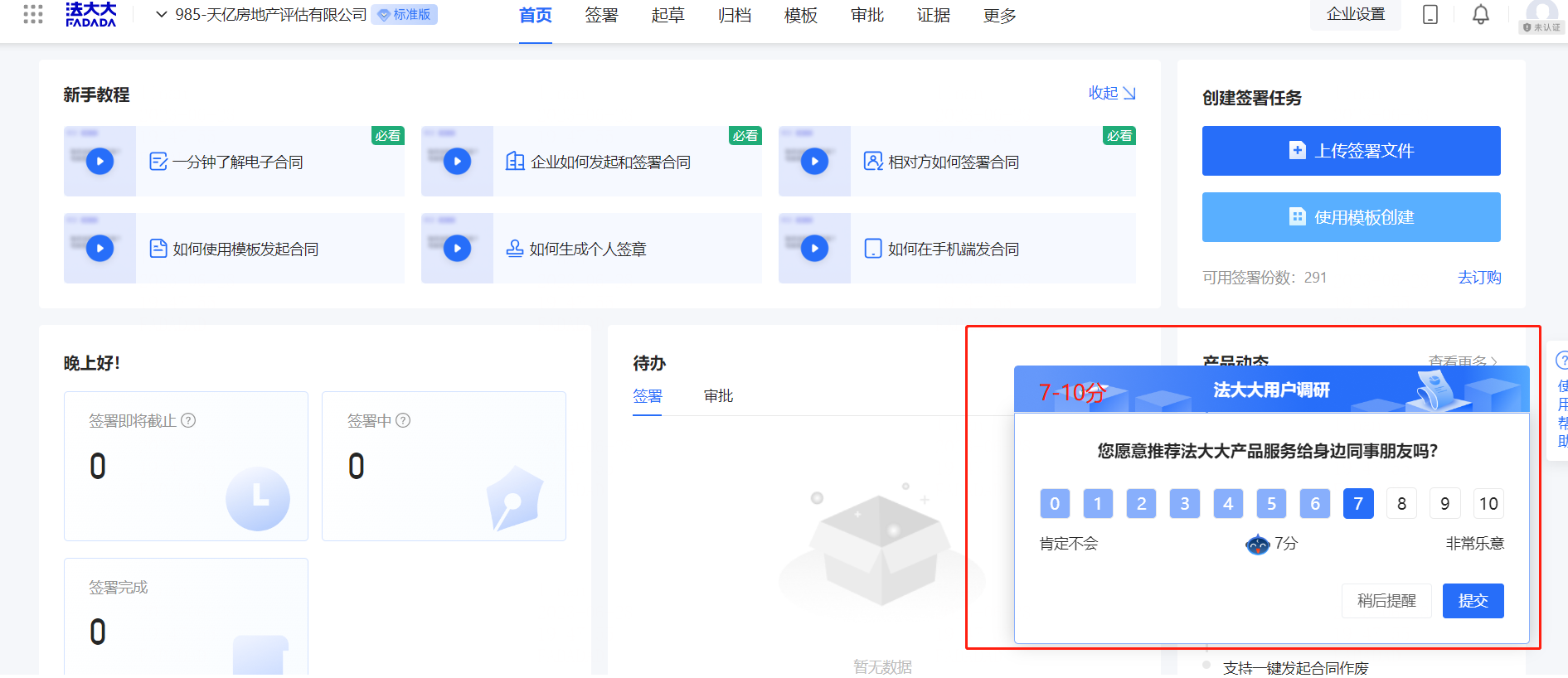The height and width of the screenshot is (678, 1568).
Task: Open the app grid launcher icon
Action: pos(33,14)
